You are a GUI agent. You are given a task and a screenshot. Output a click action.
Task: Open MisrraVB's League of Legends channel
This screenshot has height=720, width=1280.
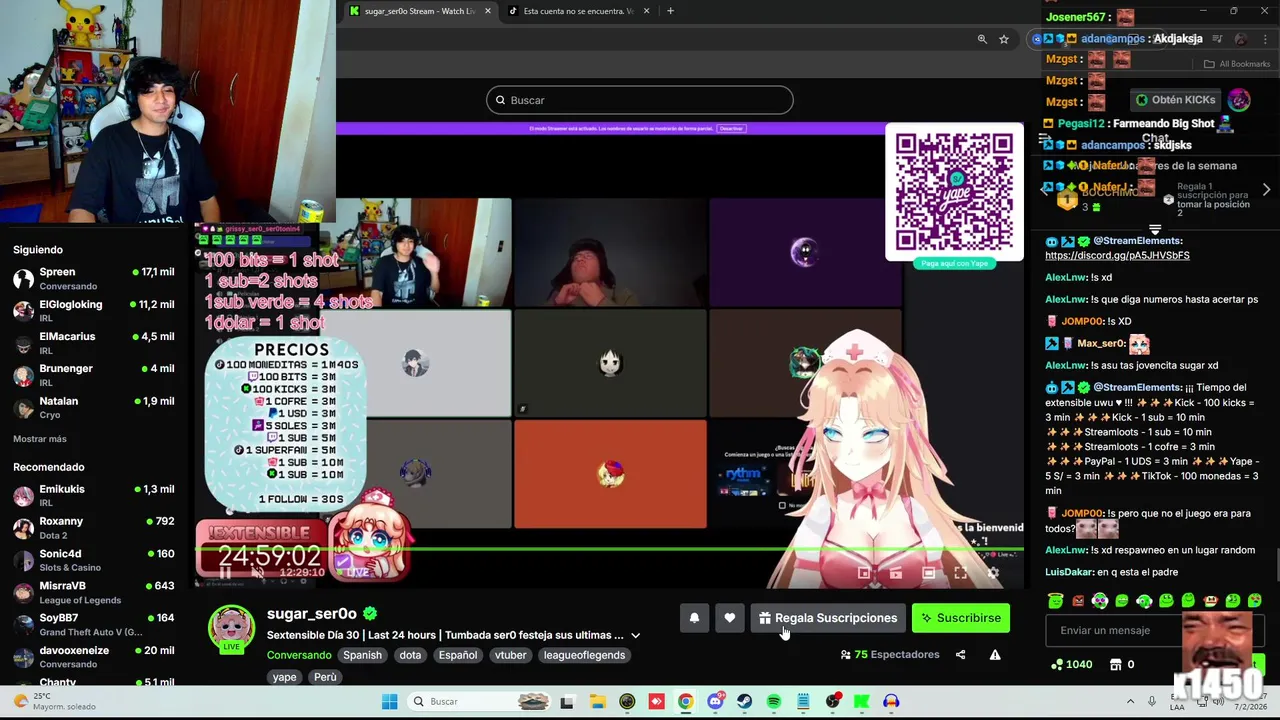point(93,592)
